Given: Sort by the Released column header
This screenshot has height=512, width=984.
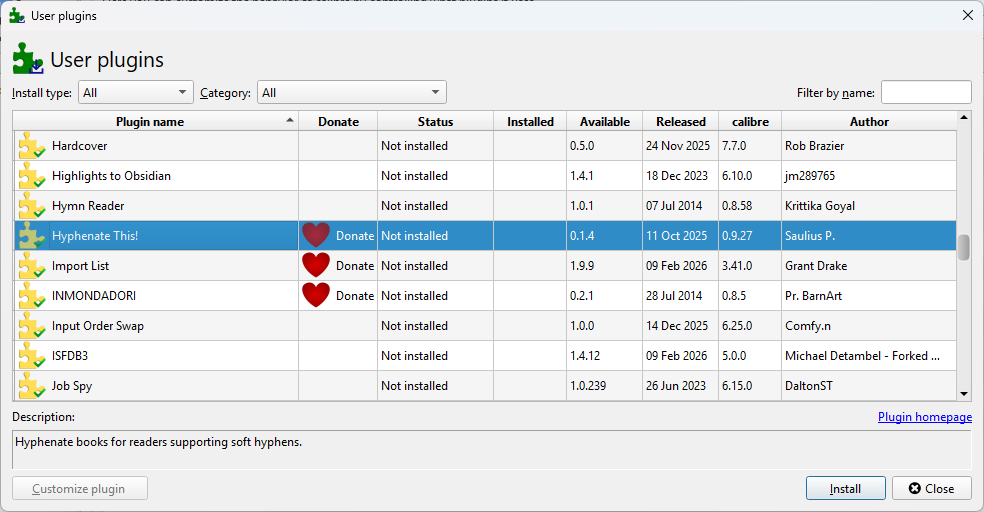Looking at the screenshot, I should [680, 122].
